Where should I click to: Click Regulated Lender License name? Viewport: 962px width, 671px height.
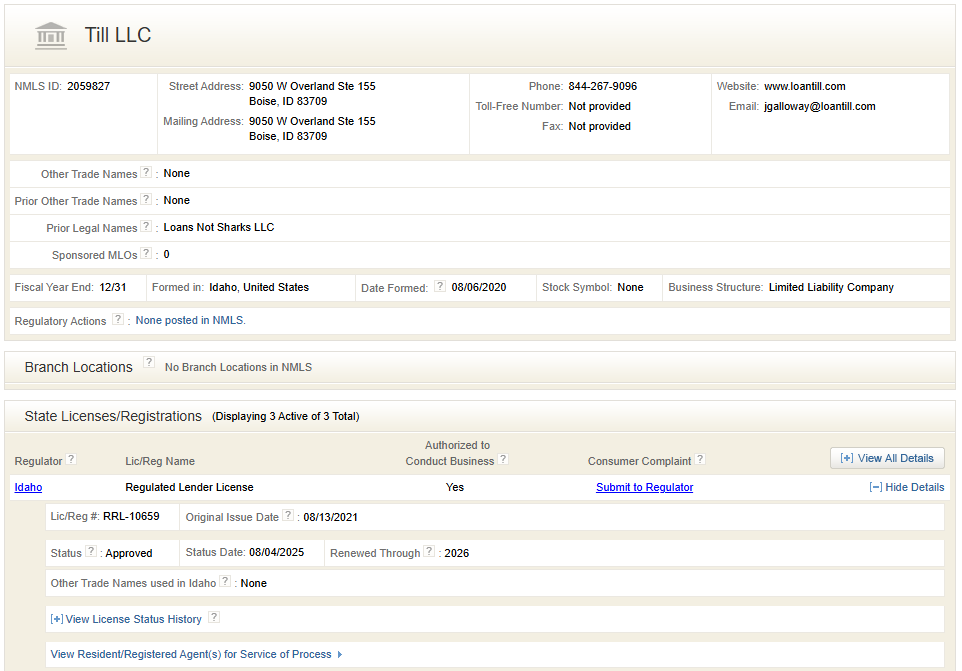pos(189,488)
